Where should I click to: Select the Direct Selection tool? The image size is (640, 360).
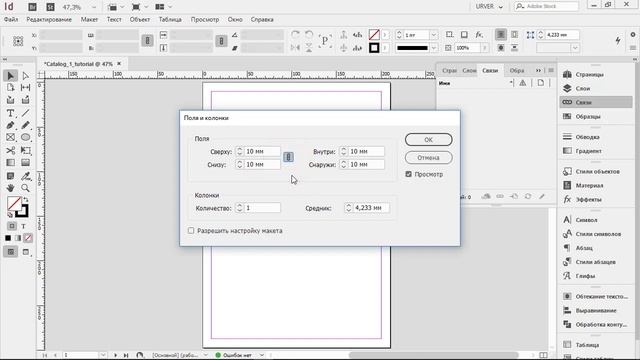coord(25,76)
